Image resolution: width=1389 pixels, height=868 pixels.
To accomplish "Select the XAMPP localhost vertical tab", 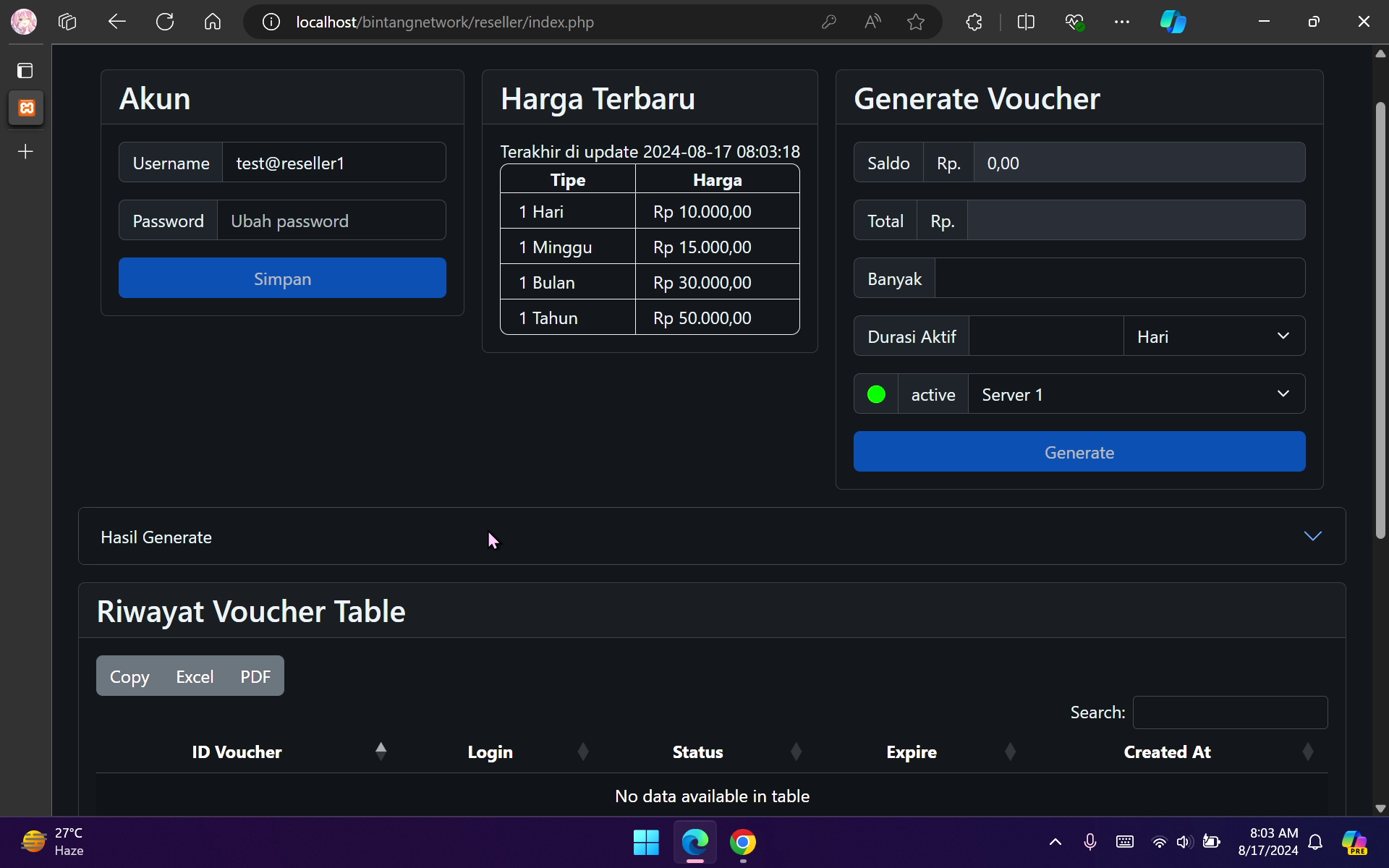I will 26,108.
